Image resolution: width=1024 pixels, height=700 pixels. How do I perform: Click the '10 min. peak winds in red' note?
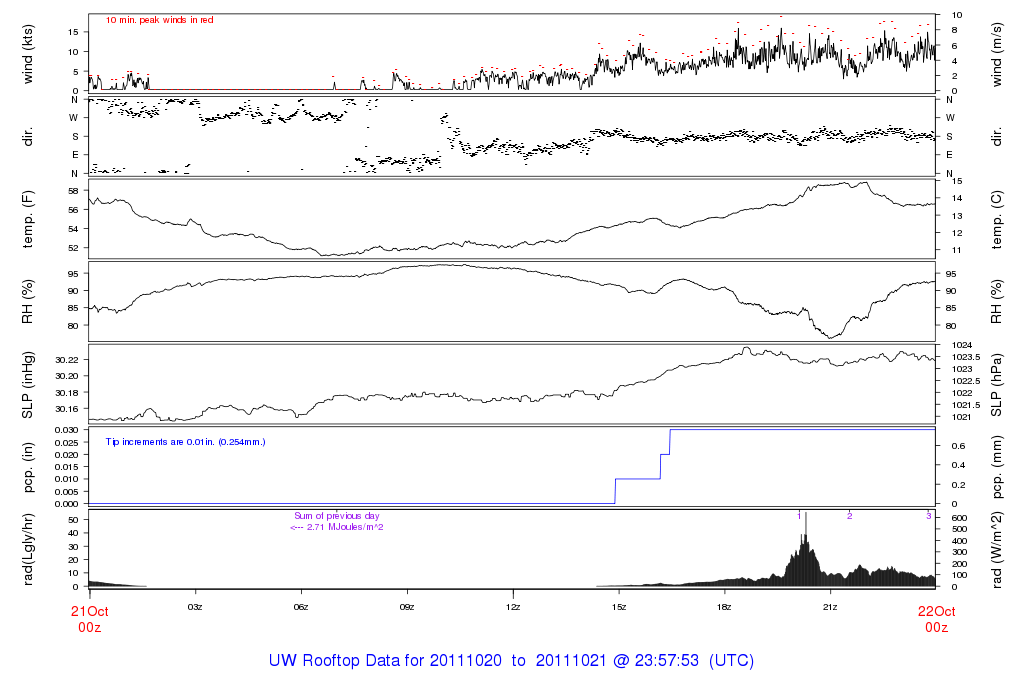(x=159, y=20)
